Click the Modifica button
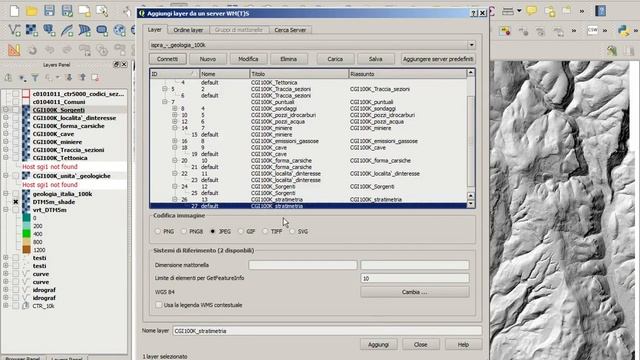Image resolution: width=640 pixels, height=360 pixels. tap(248, 59)
